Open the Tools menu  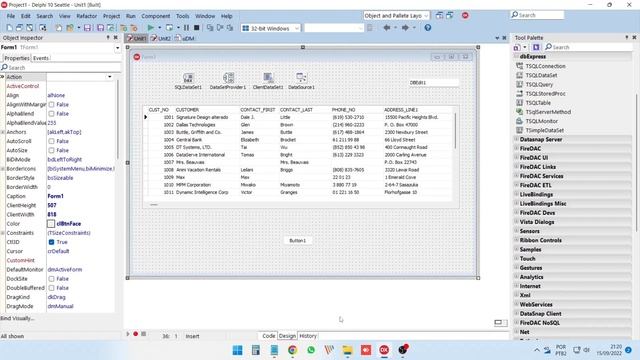(182, 16)
